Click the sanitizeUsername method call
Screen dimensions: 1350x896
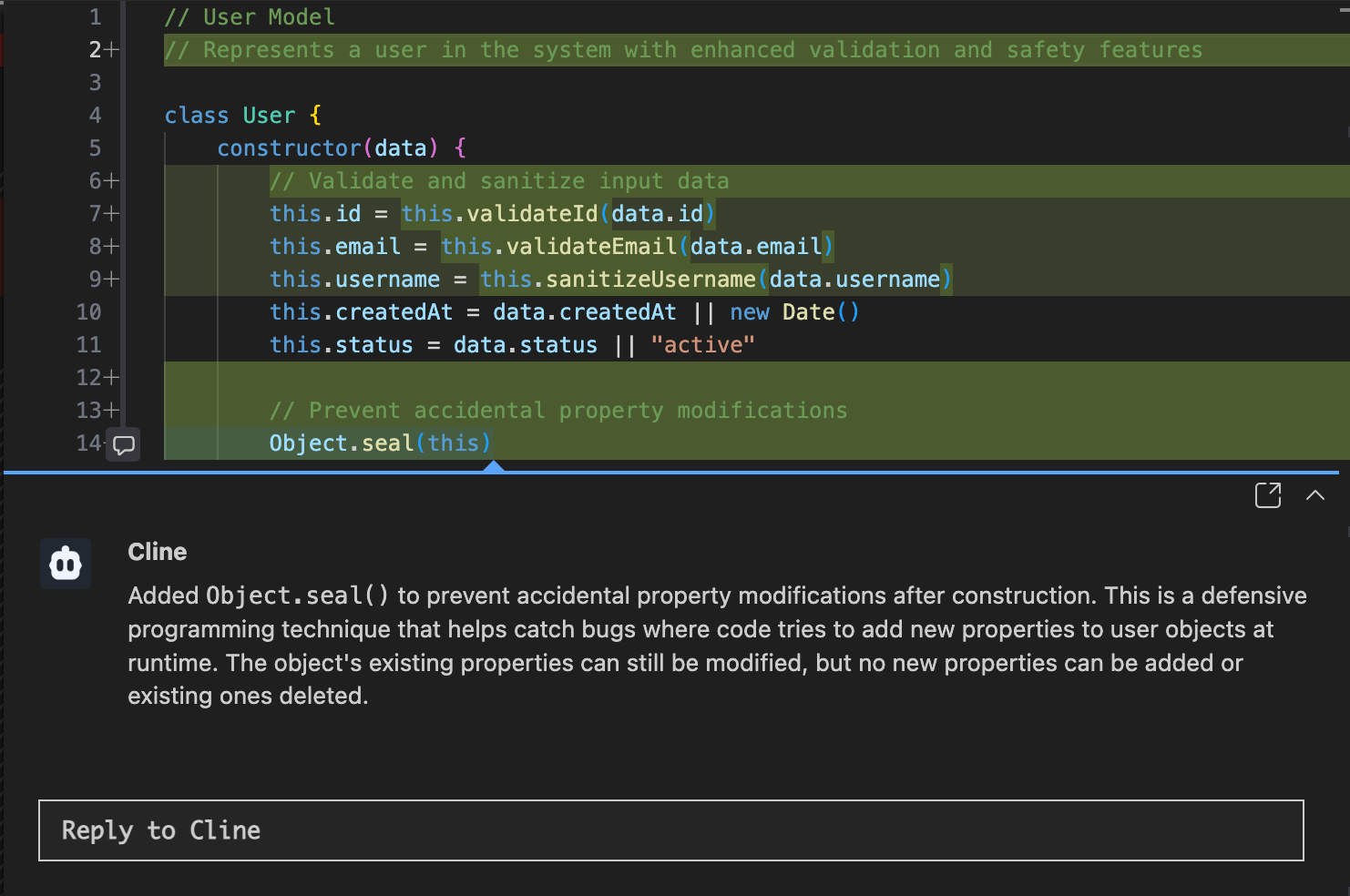click(650, 280)
